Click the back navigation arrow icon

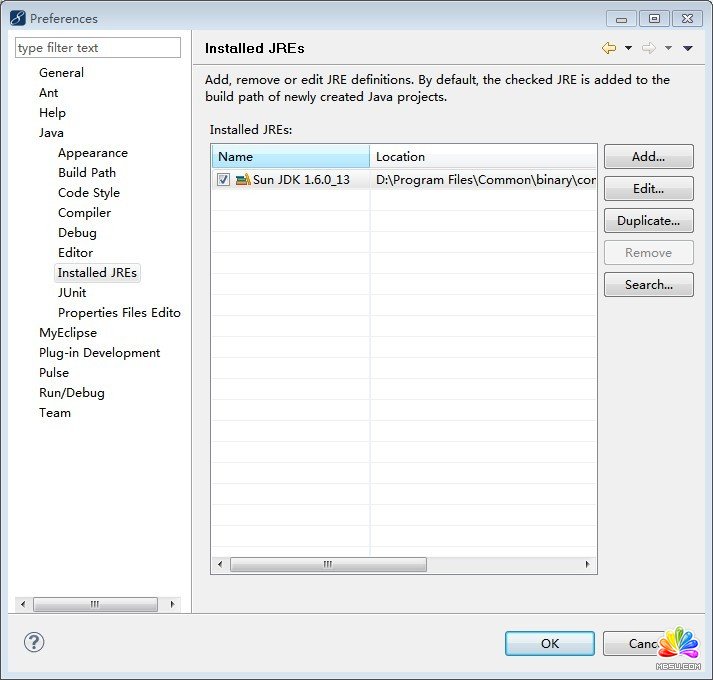pos(608,48)
